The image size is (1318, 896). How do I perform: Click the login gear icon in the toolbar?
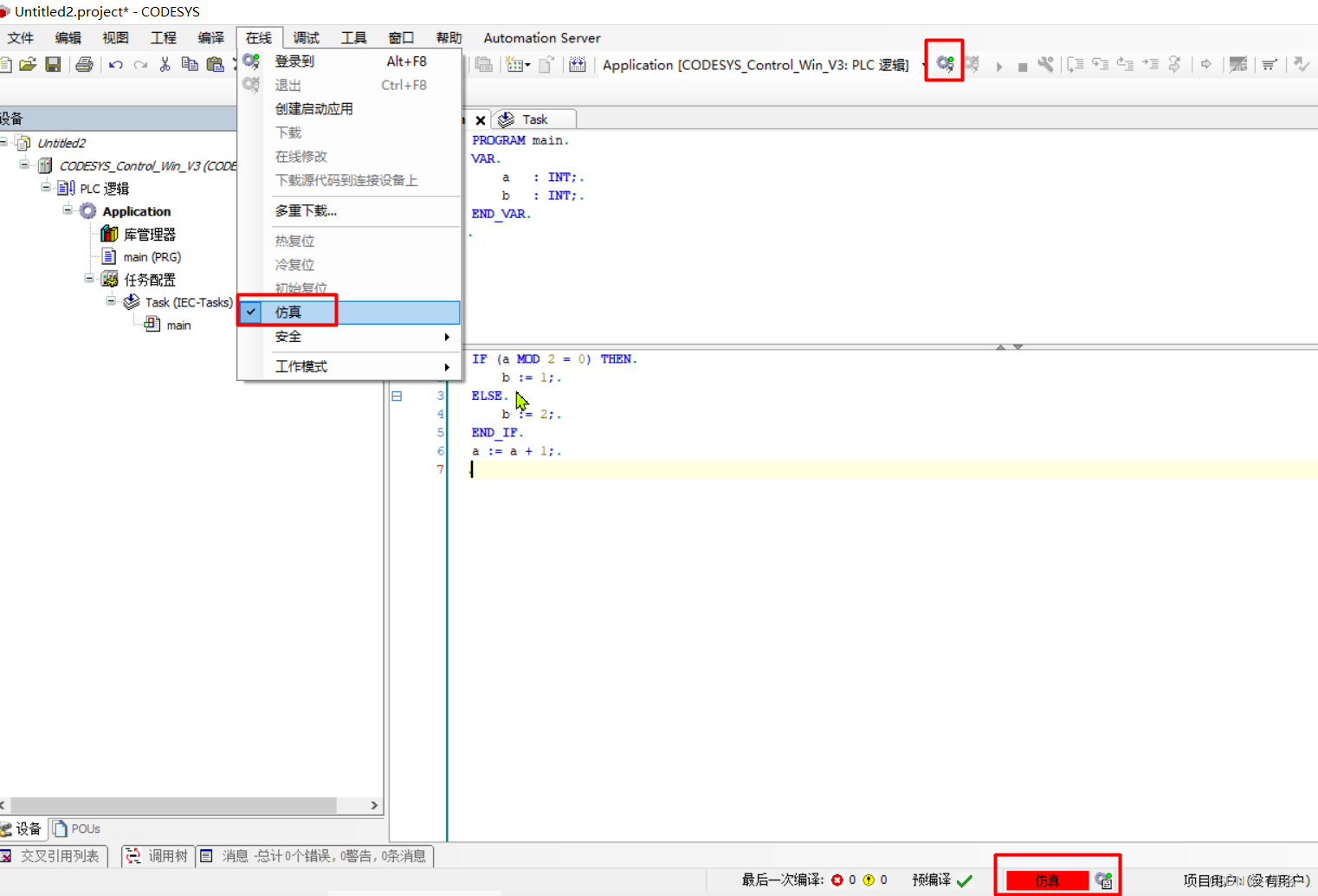945,64
